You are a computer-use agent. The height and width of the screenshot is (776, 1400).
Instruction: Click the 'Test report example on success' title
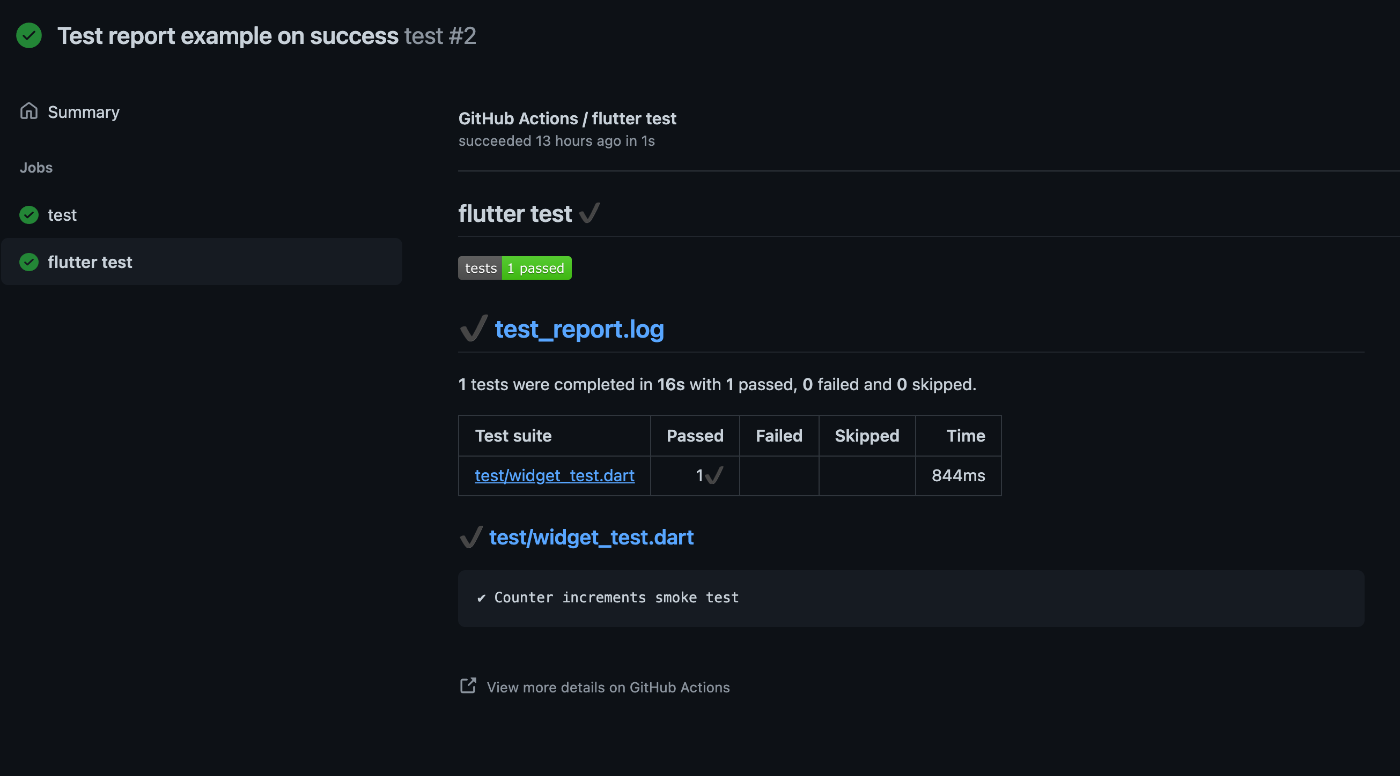click(x=228, y=36)
